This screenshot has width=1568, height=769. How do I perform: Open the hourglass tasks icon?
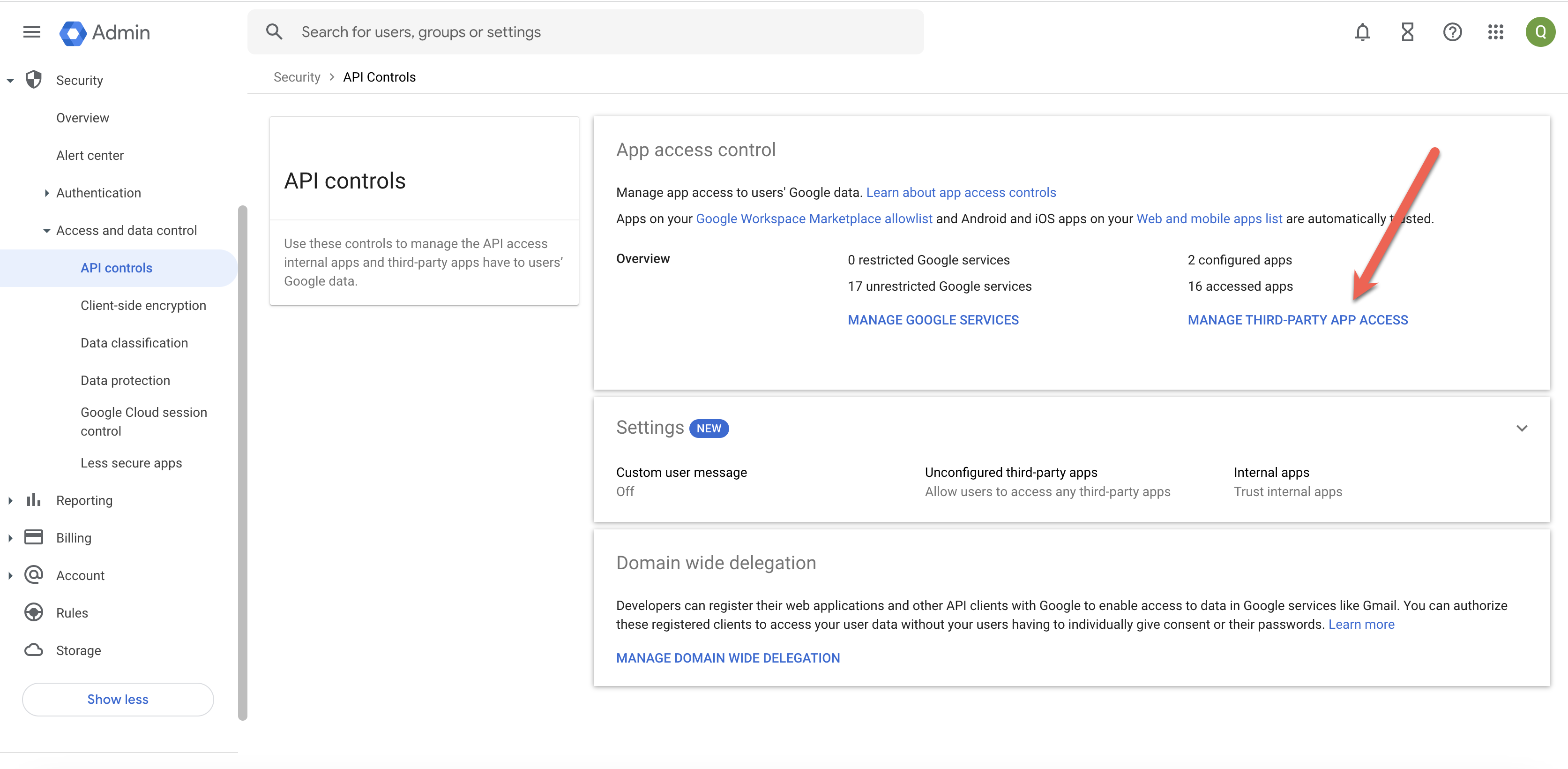pyautogui.click(x=1407, y=32)
